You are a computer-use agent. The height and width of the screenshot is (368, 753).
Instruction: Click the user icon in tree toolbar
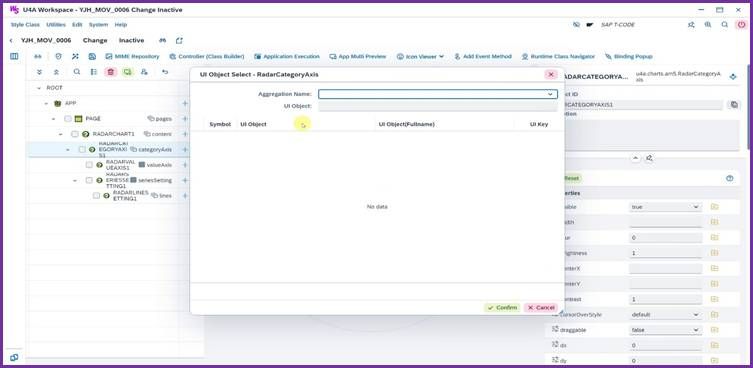pyautogui.click(x=144, y=72)
